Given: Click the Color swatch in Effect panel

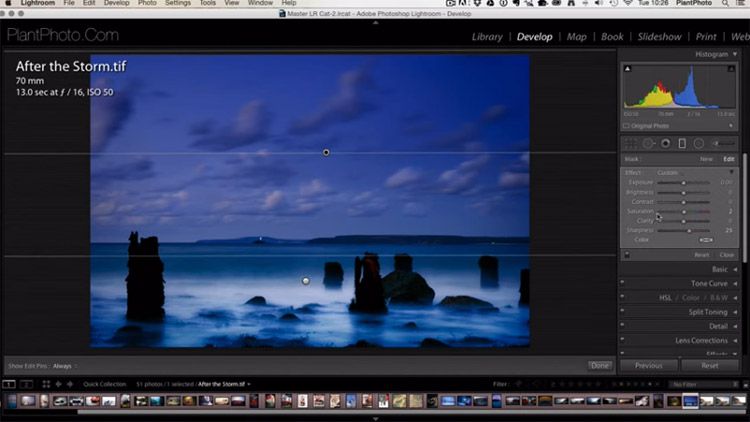Looking at the screenshot, I should [x=705, y=240].
